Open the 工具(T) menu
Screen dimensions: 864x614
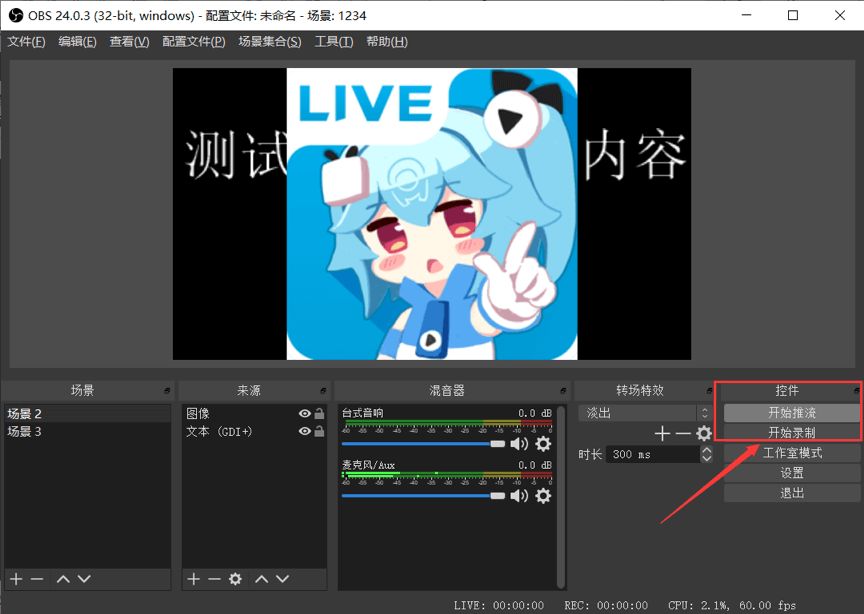333,42
